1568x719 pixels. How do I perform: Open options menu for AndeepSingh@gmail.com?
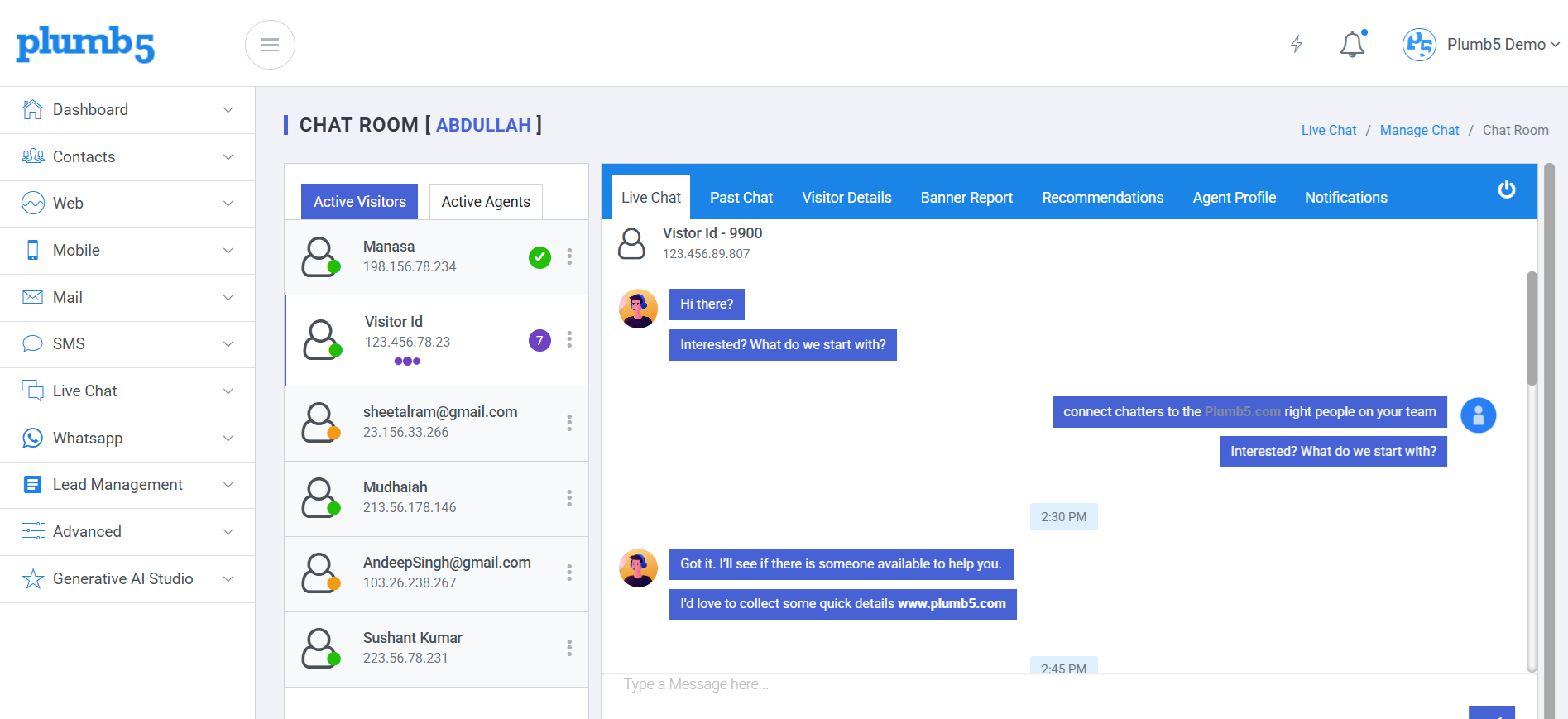569,573
